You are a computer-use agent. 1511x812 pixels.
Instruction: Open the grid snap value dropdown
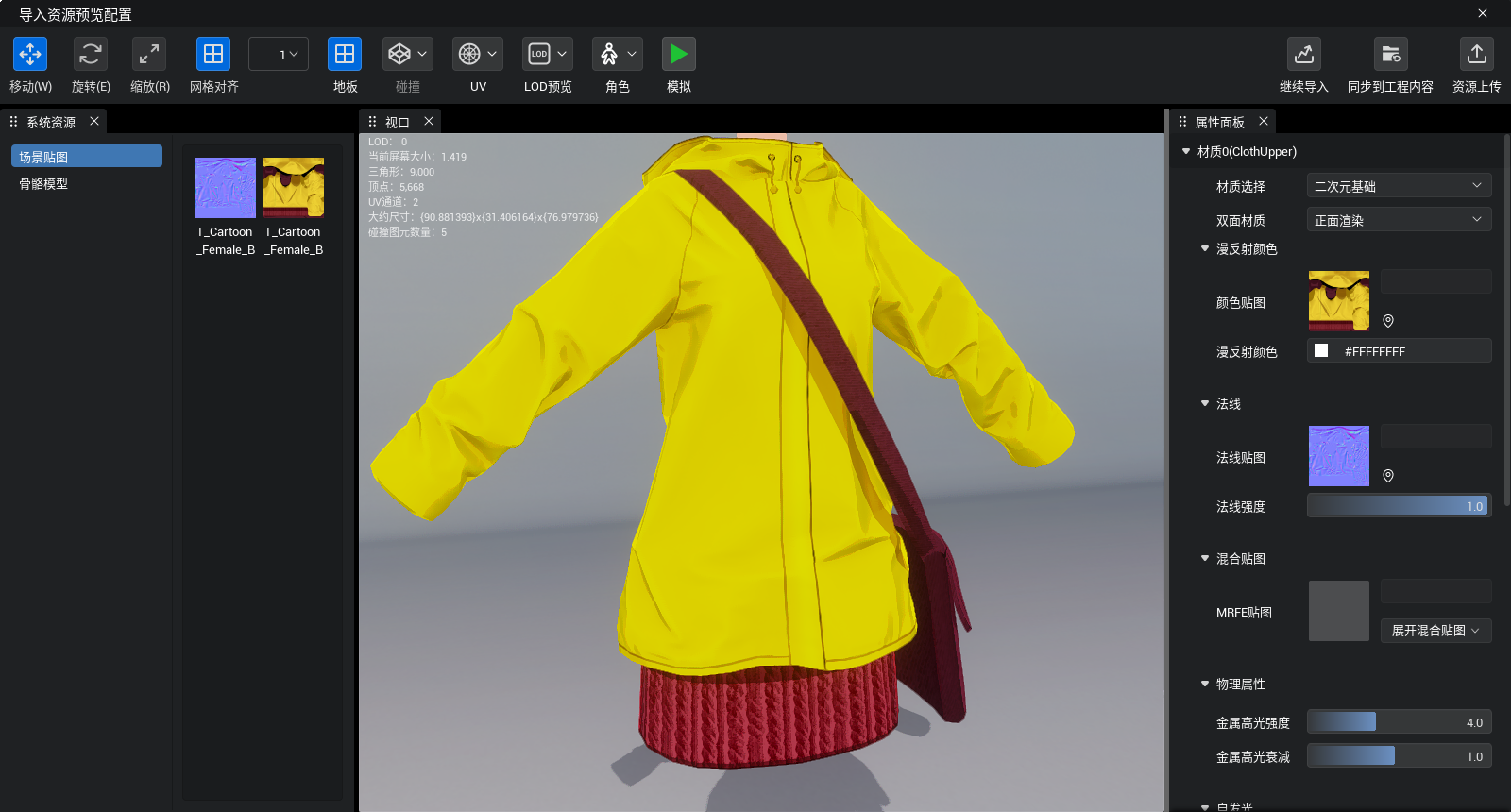coord(279,54)
